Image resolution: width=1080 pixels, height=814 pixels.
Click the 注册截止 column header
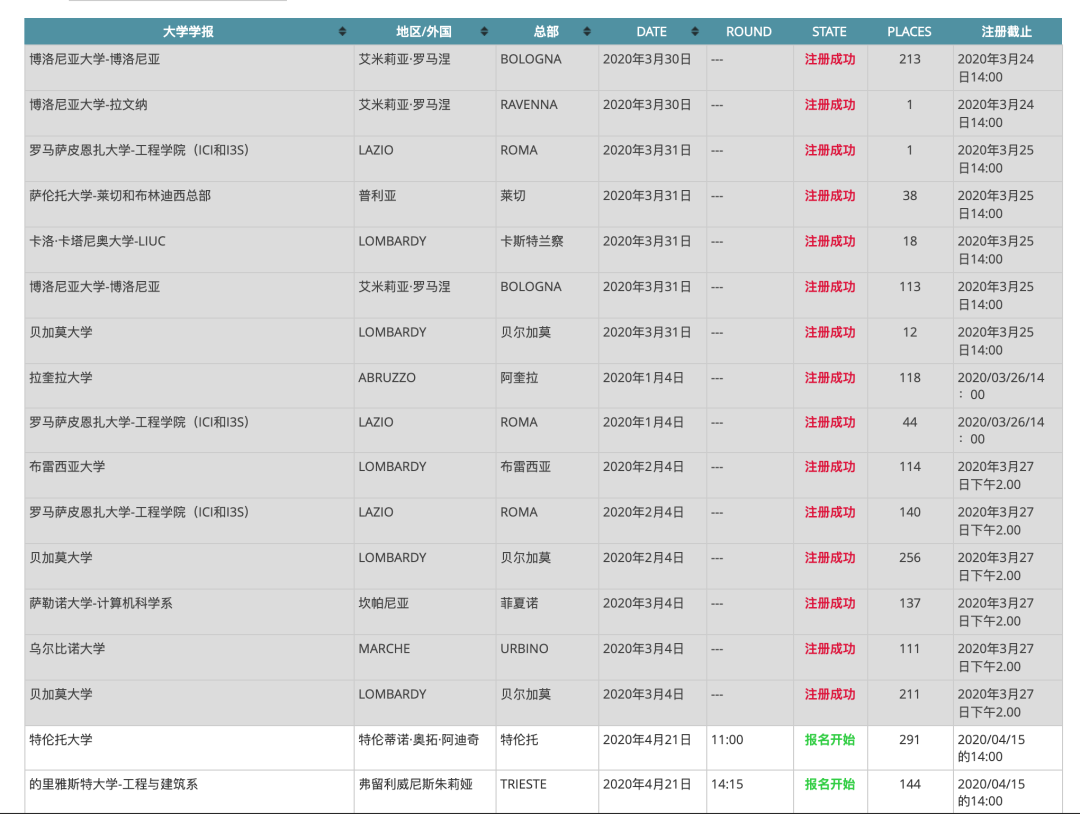[x=1006, y=32]
